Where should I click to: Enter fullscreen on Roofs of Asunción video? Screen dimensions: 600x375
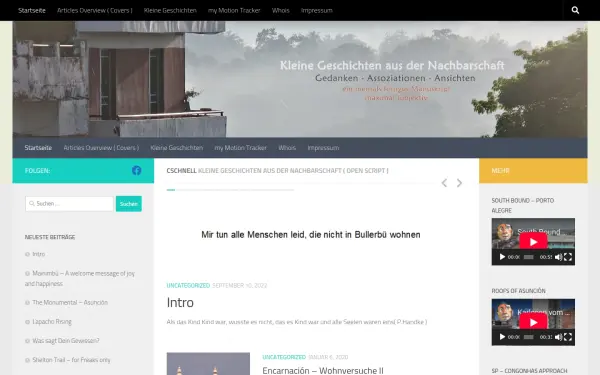pos(568,337)
